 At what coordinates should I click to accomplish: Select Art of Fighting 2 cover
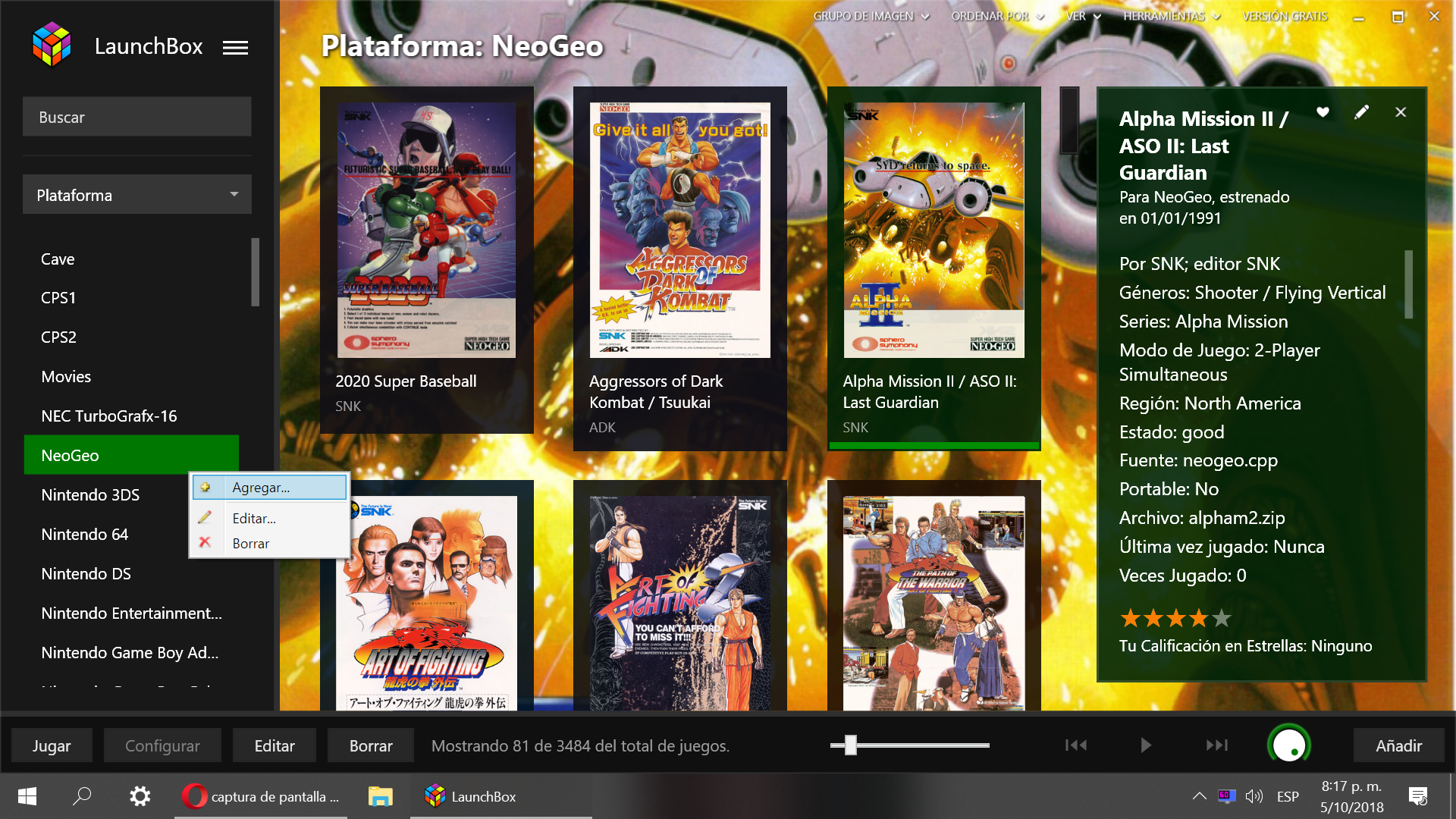pos(680,604)
